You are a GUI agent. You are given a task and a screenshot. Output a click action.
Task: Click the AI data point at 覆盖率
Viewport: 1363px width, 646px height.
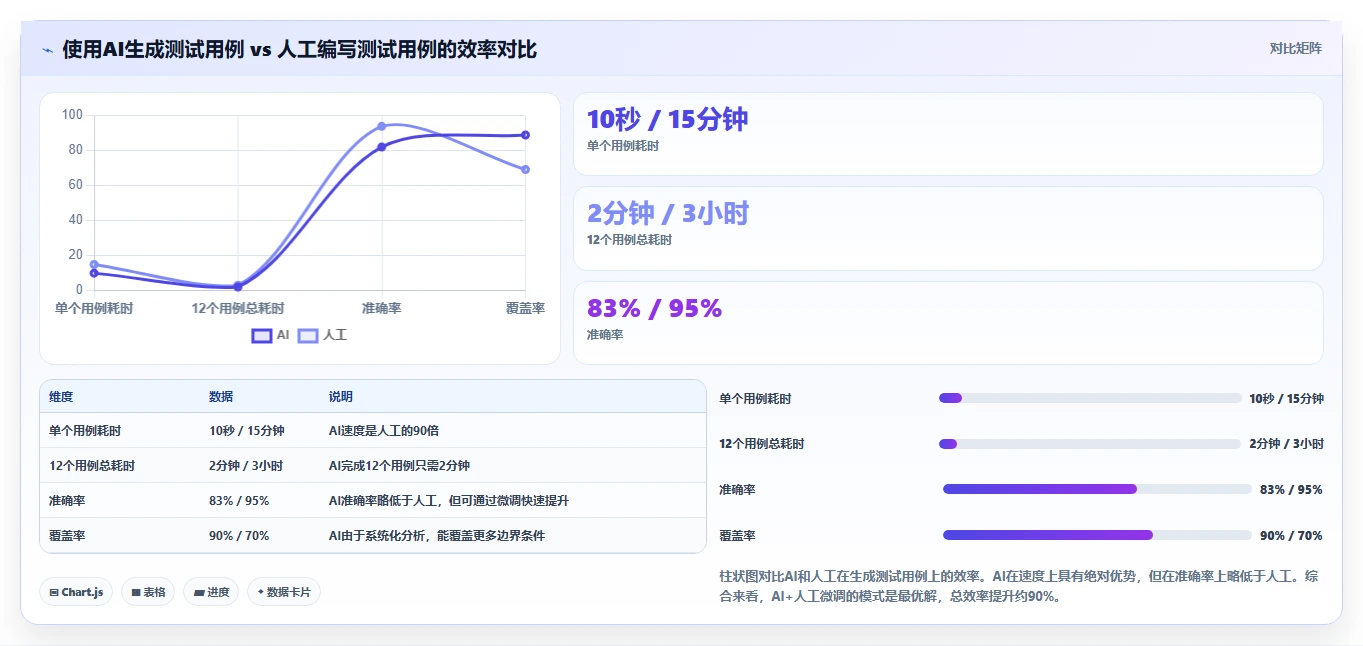pyautogui.click(x=525, y=135)
